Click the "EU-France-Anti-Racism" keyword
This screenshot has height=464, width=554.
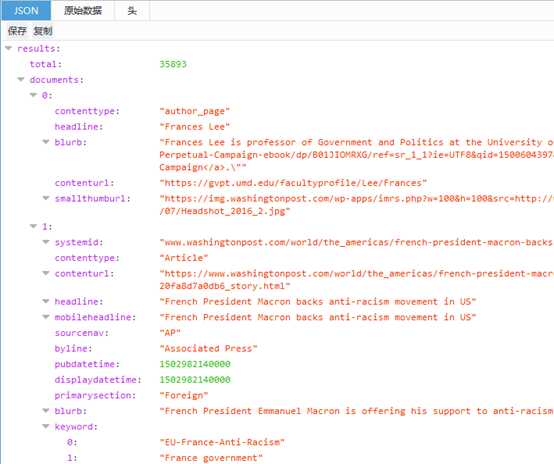click(222, 442)
